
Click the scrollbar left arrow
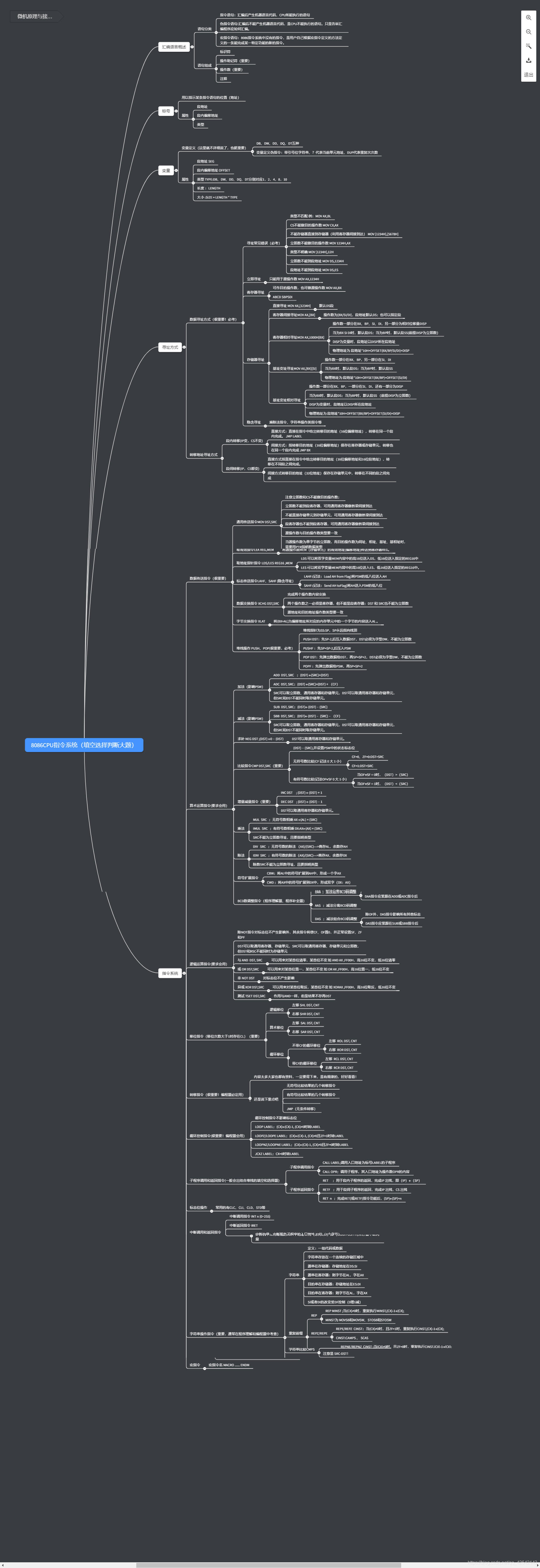pyautogui.click(x=3, y=1565)
